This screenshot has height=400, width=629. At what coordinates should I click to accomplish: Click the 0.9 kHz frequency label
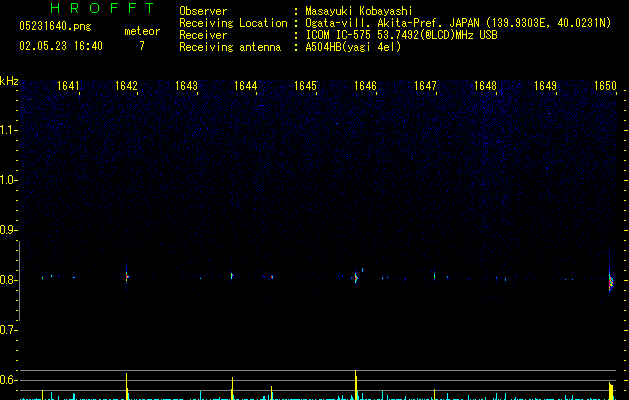8,230
